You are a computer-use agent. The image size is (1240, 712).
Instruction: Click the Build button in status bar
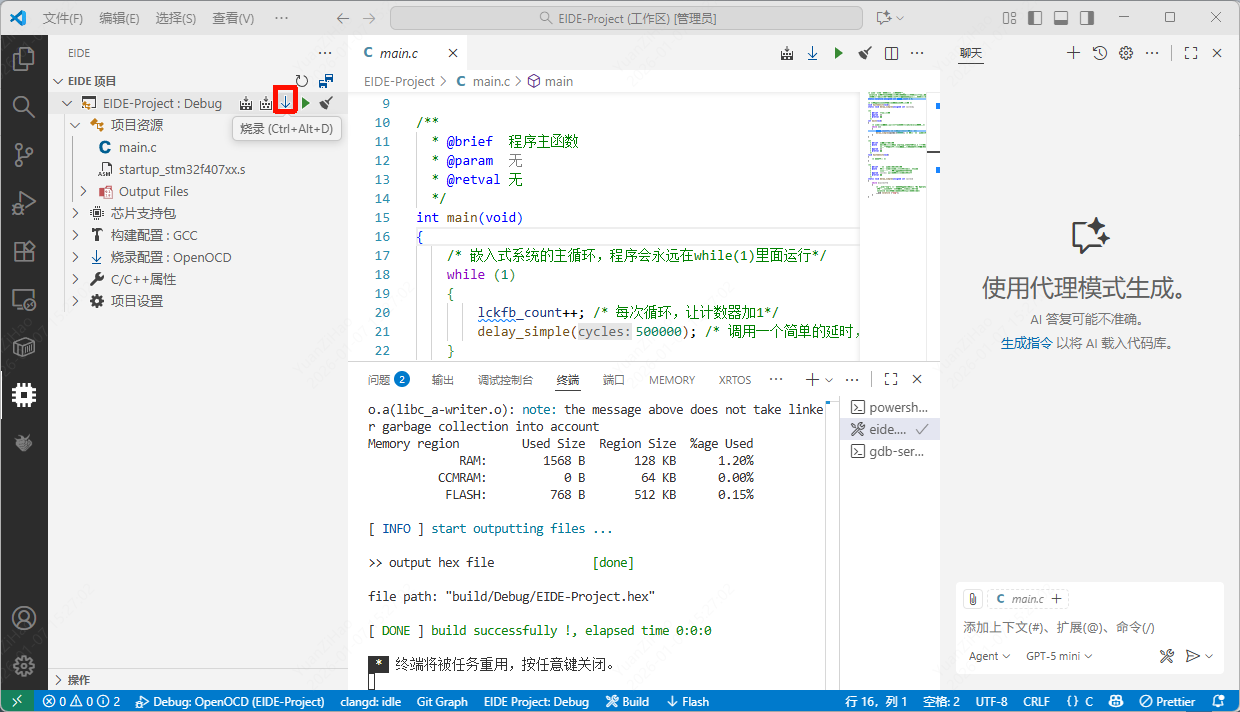click(x=628, y=701)
